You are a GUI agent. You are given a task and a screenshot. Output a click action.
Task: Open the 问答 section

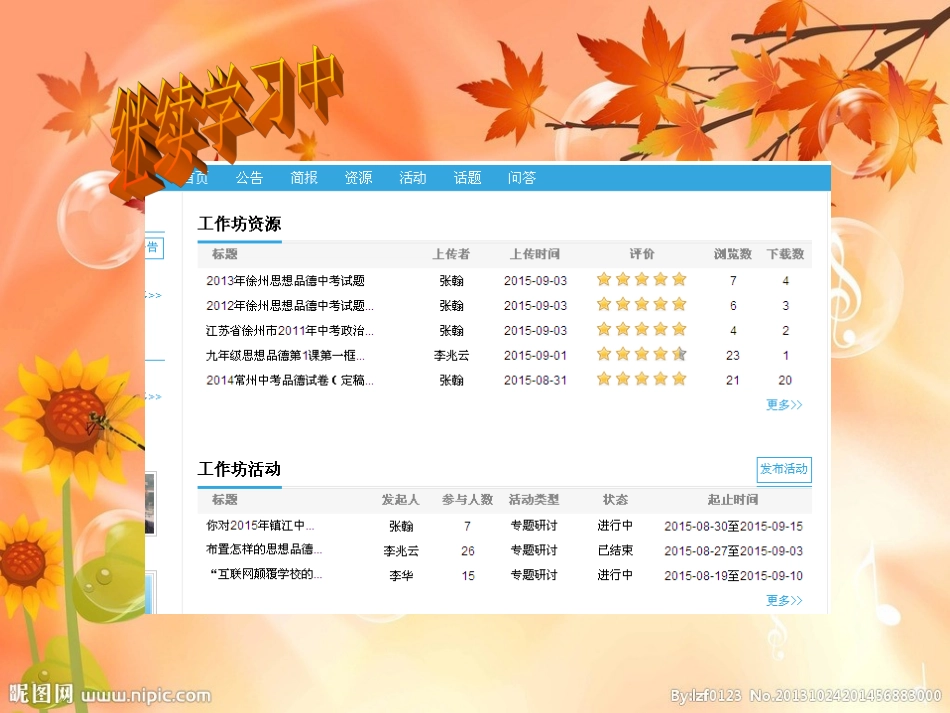point(522,177)
